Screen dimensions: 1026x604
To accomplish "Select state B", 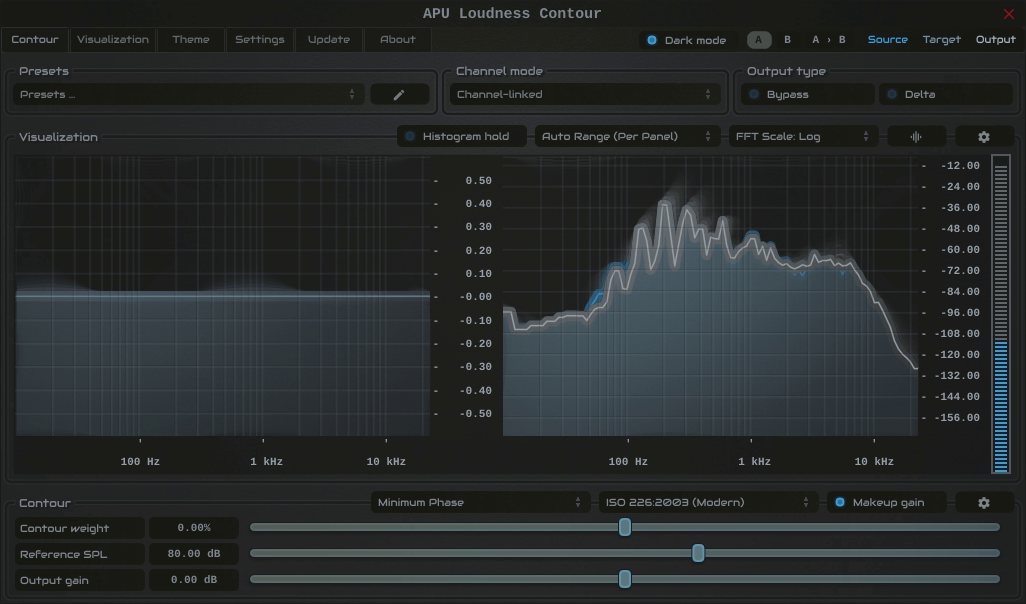I will click(787, 40).
